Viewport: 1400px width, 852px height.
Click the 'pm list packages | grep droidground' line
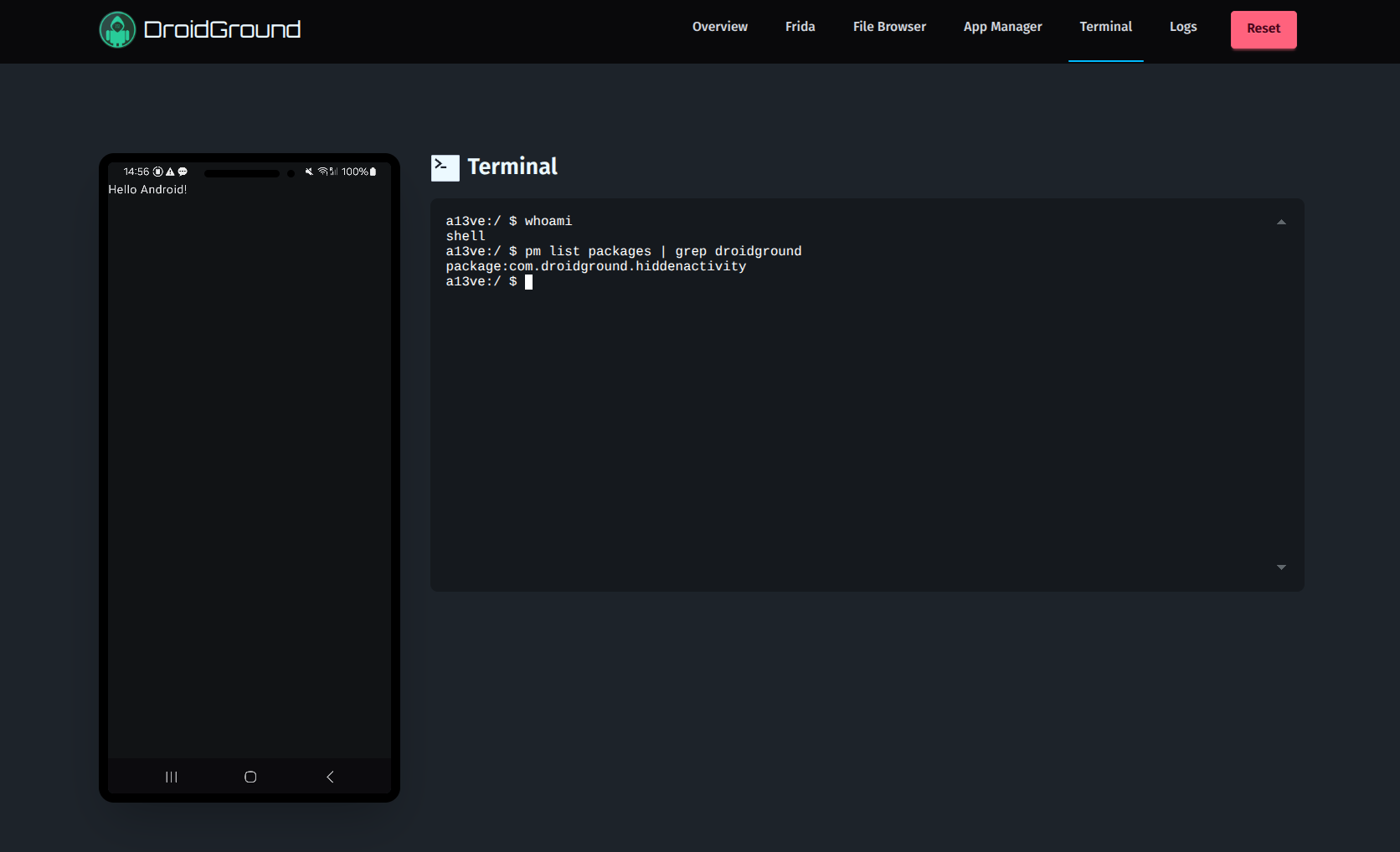[x=624, y=251]
